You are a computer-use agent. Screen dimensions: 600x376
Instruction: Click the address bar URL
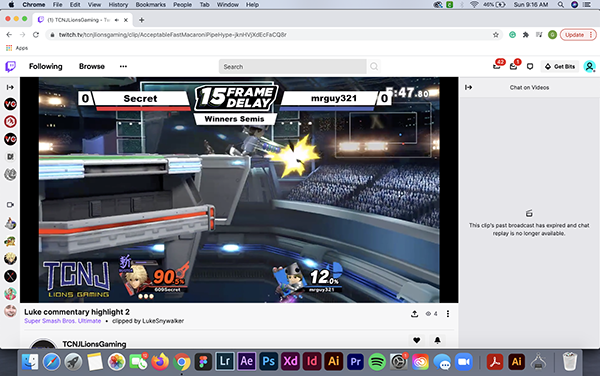[173, 35]
